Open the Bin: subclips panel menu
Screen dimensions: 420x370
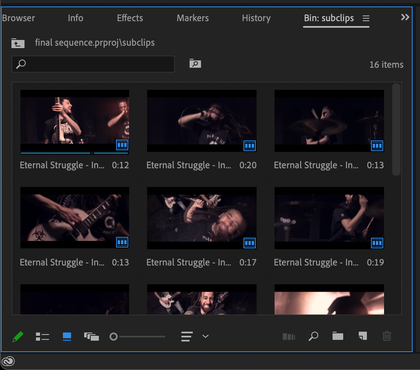tap(366, 18)
